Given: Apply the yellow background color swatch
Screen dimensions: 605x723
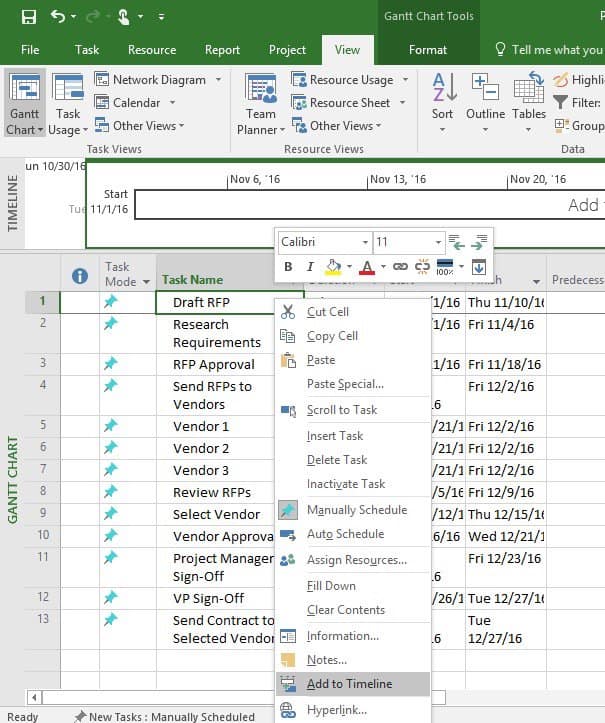Looking at the screenshot, I should tap(333, 267).
